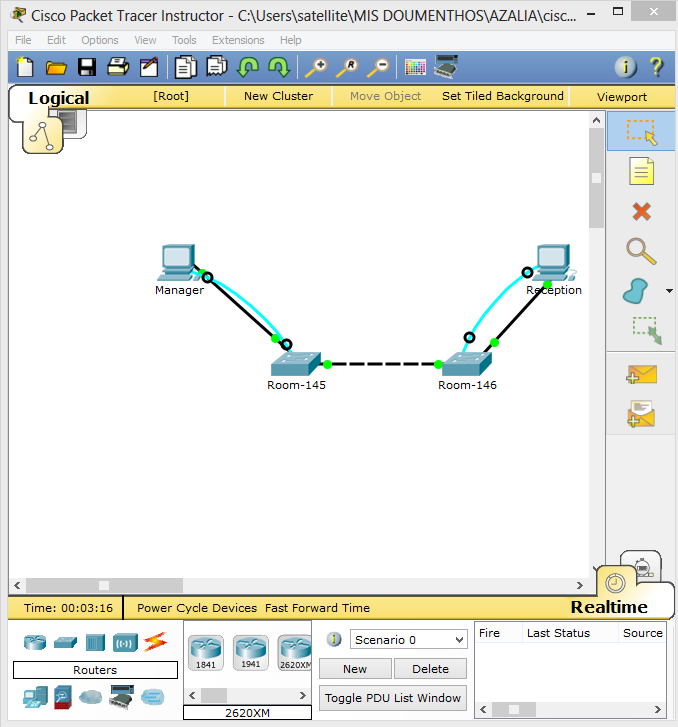
Task: Open the Activity Wizard icon
Action: [x=149, y=67]
